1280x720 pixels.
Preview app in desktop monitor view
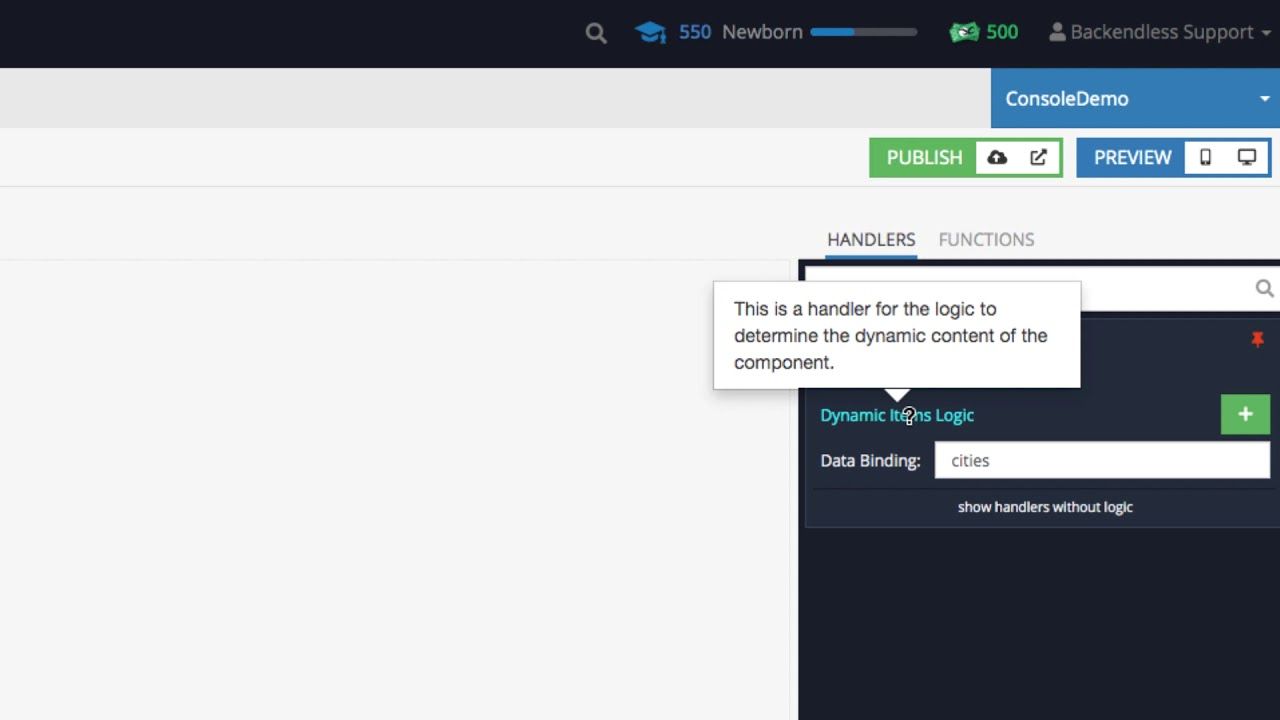tap(1247, 158)
